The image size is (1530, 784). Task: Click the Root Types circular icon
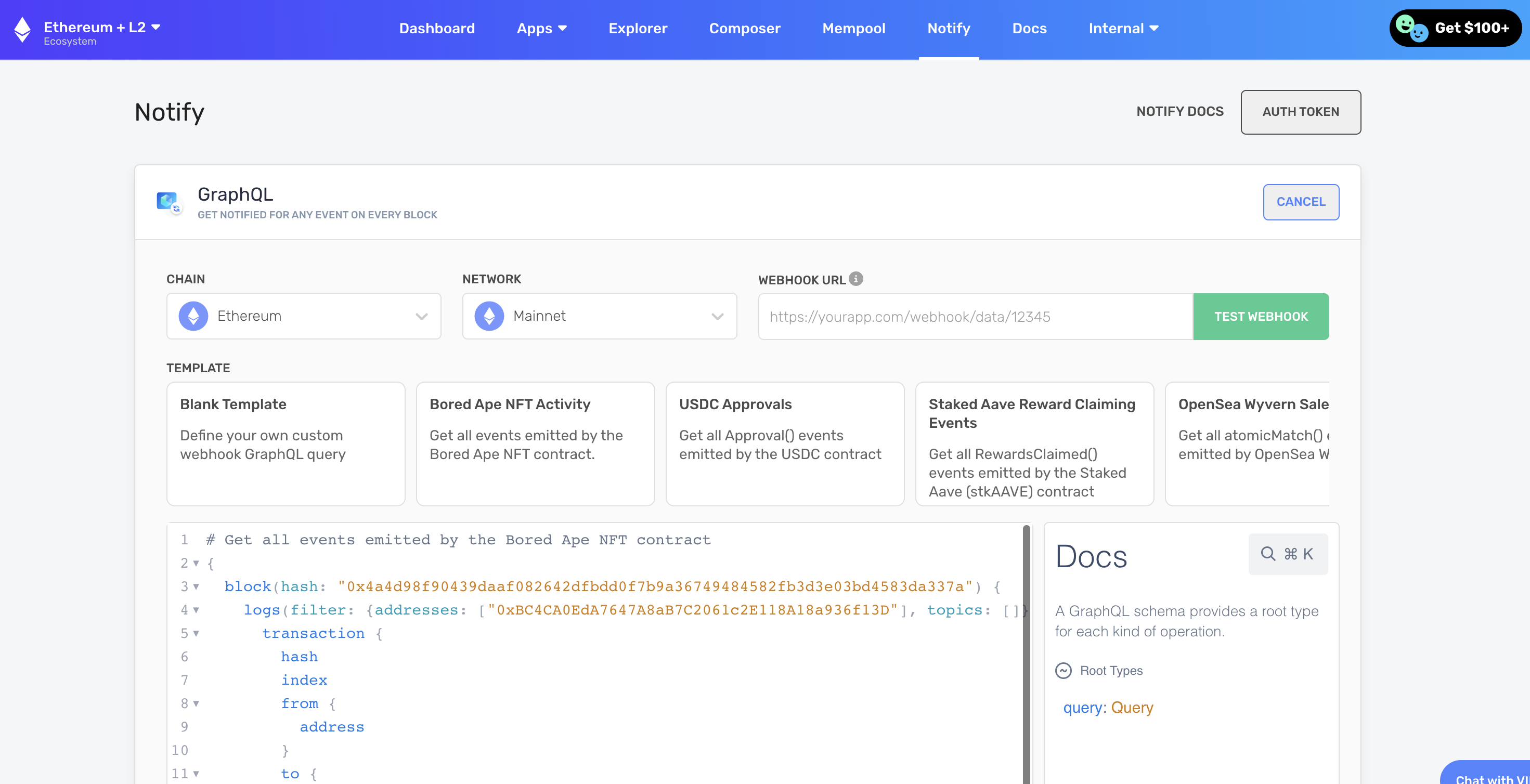click(x=1063, y=671)
